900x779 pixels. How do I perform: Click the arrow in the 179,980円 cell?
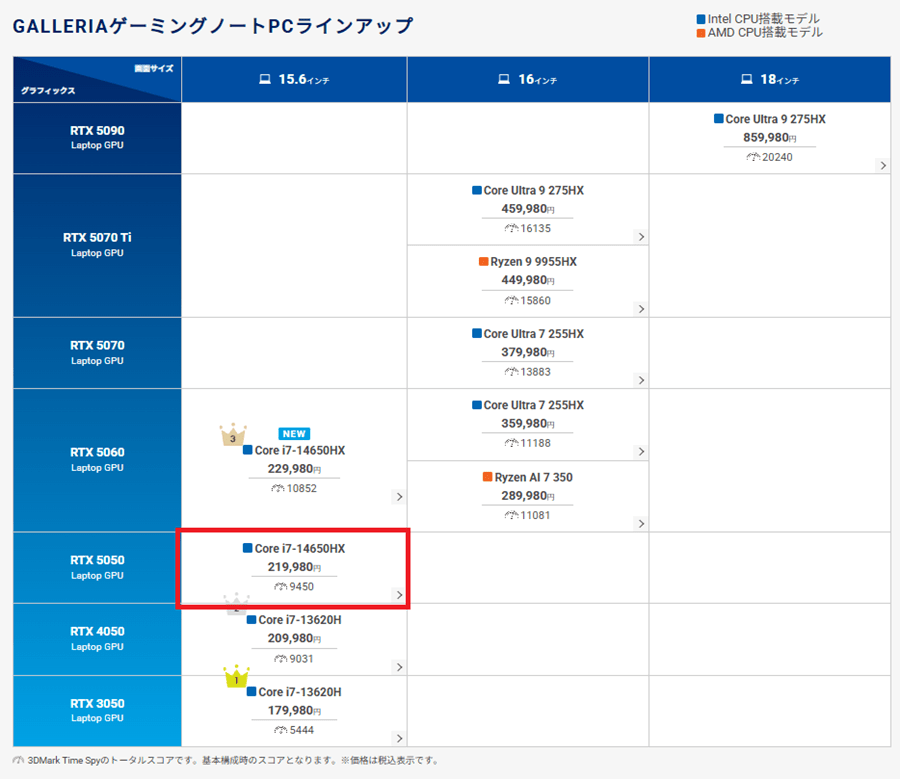pyautogui.click(x=399, y=738)
